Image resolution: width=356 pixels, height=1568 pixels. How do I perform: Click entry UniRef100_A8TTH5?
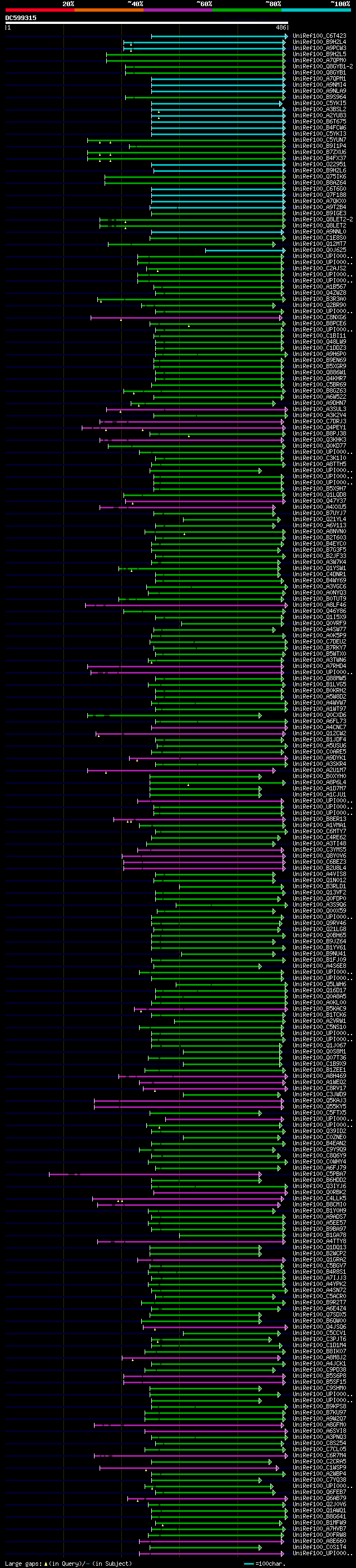coord(319,464)
